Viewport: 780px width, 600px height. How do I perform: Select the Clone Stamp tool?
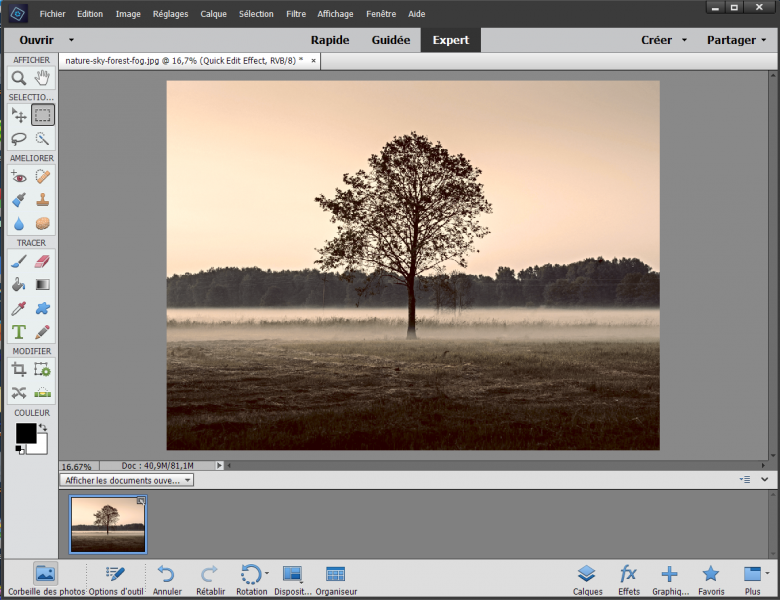(43, 200)
